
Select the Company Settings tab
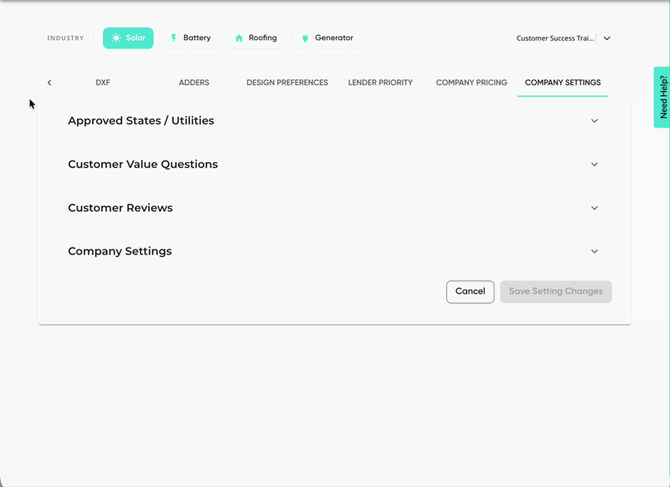click(x=563, y=82)
